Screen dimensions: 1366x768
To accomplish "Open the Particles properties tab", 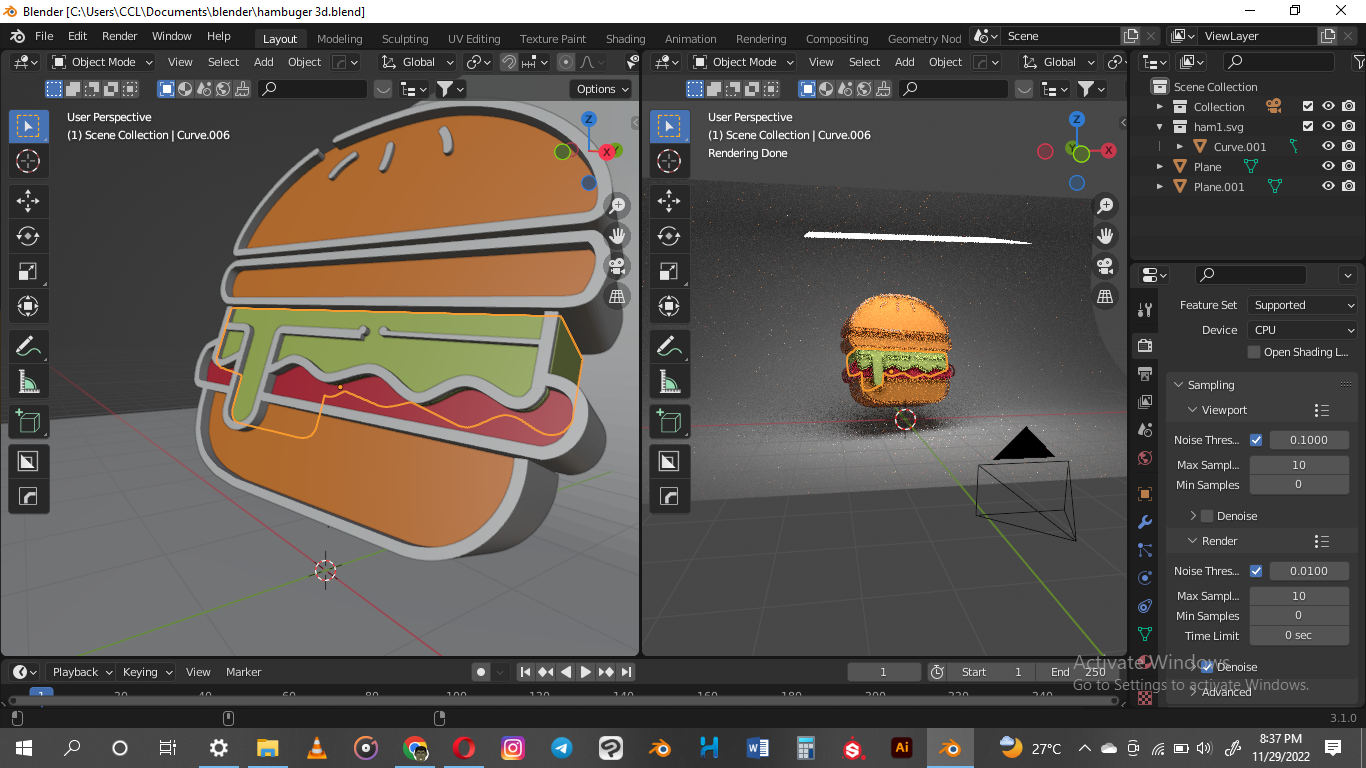I will point(1145,550).
